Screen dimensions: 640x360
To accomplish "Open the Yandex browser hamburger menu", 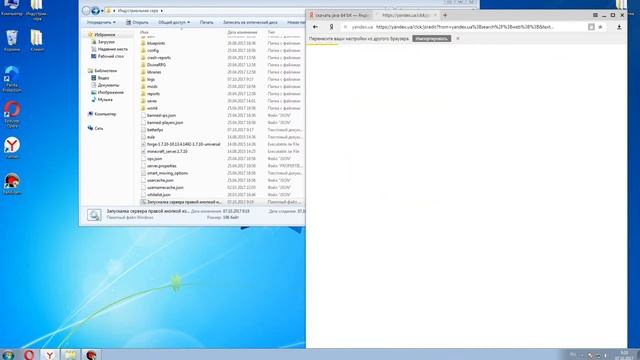I will pos(595,15).
